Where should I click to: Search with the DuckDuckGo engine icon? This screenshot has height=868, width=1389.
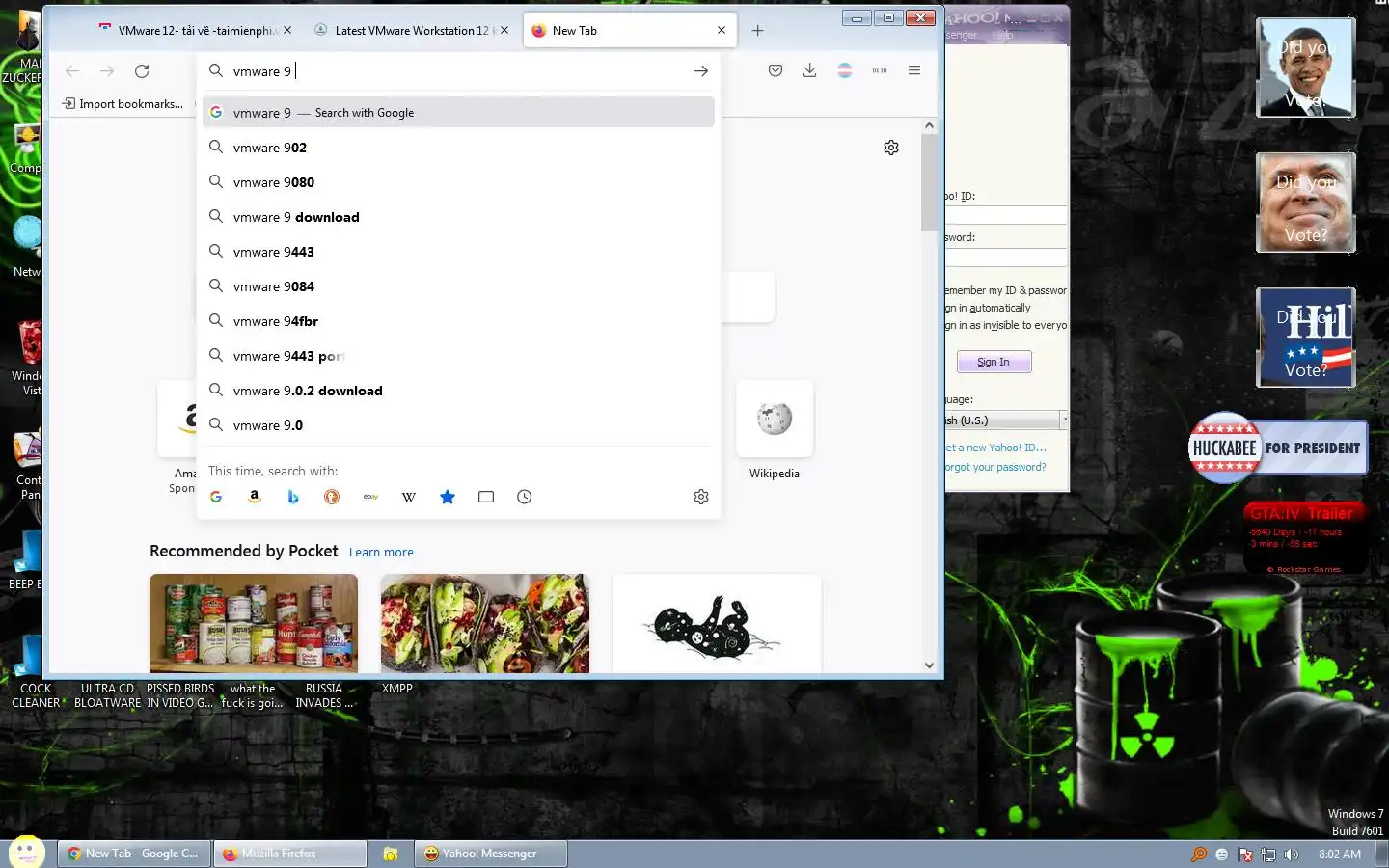pyautogui.click(x=332, y=497)
